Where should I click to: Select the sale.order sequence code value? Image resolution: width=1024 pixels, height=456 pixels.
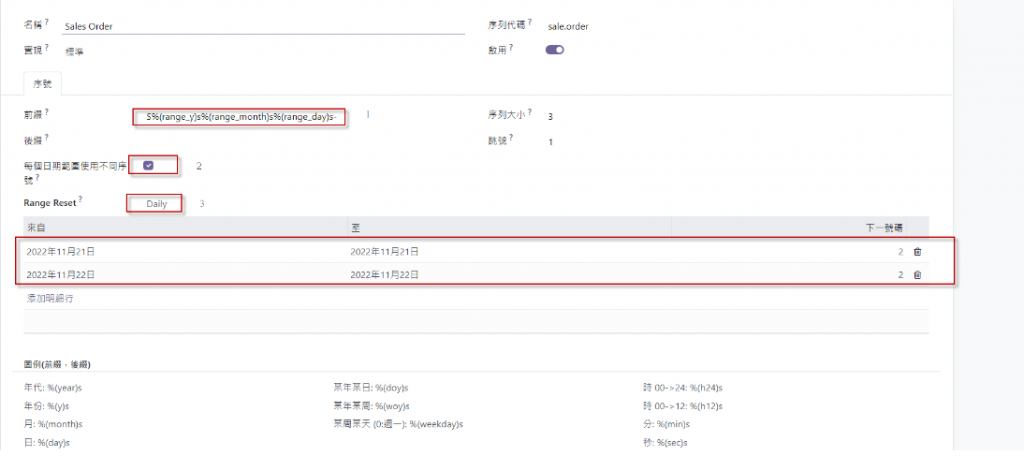(x=568, y=27)
